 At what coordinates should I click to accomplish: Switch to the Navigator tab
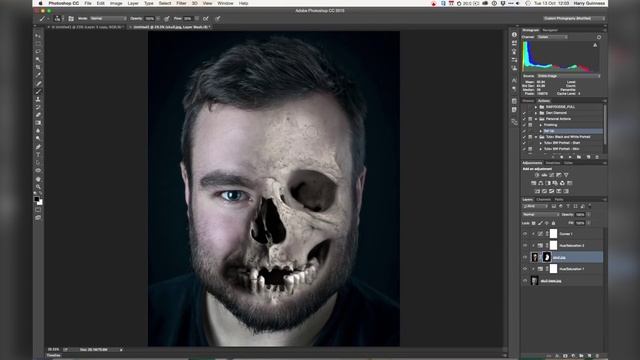point(550,30)
